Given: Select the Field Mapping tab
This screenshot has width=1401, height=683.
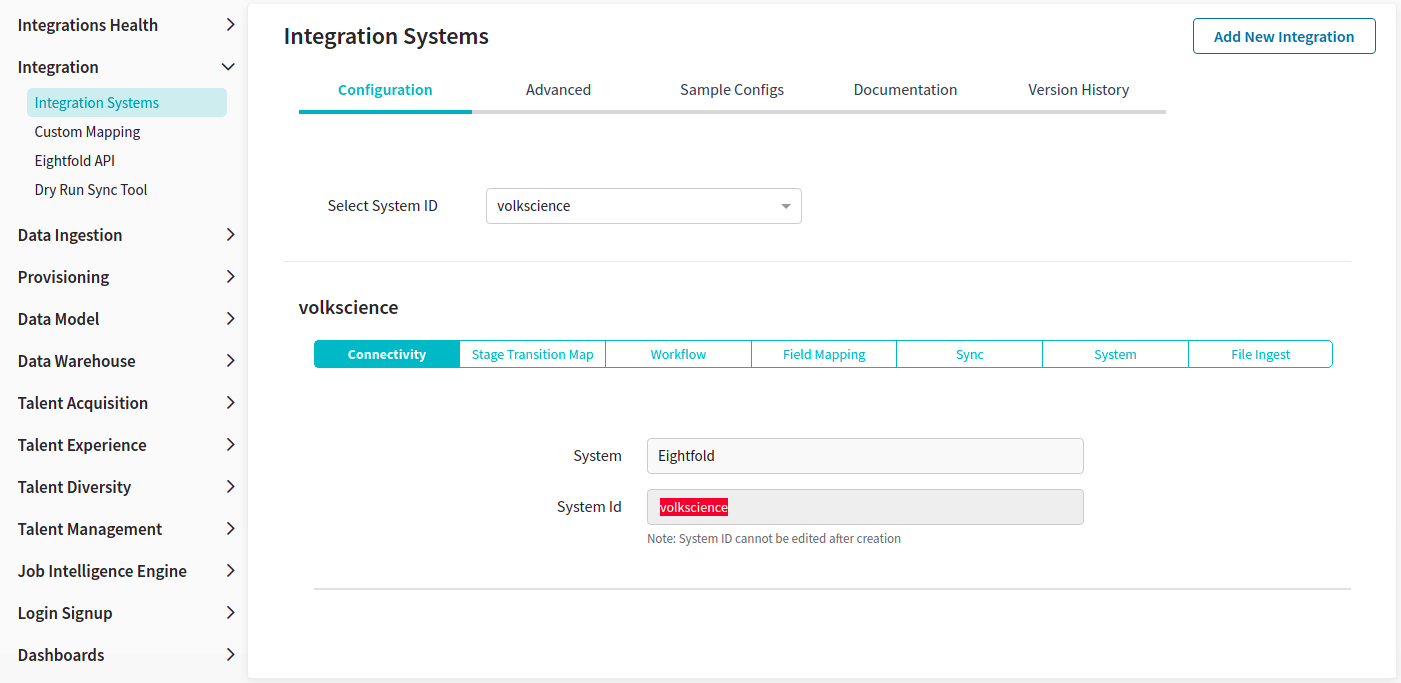Looking at the screenshot, I should point(824,354).
